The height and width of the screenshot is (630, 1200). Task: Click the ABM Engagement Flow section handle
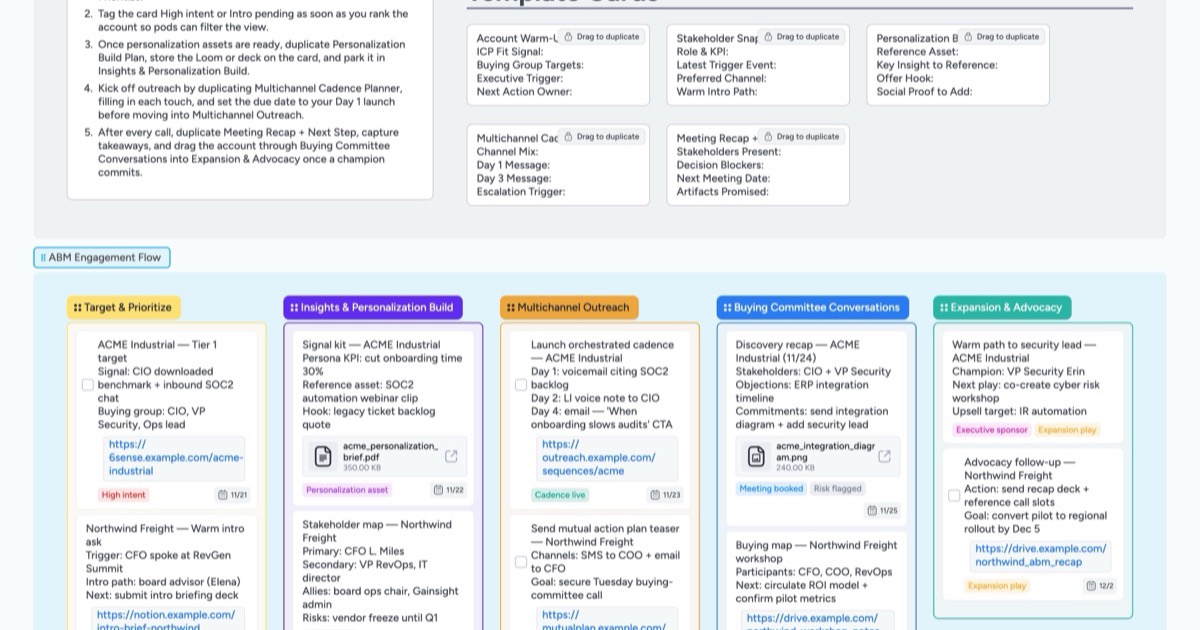[43, 258]
